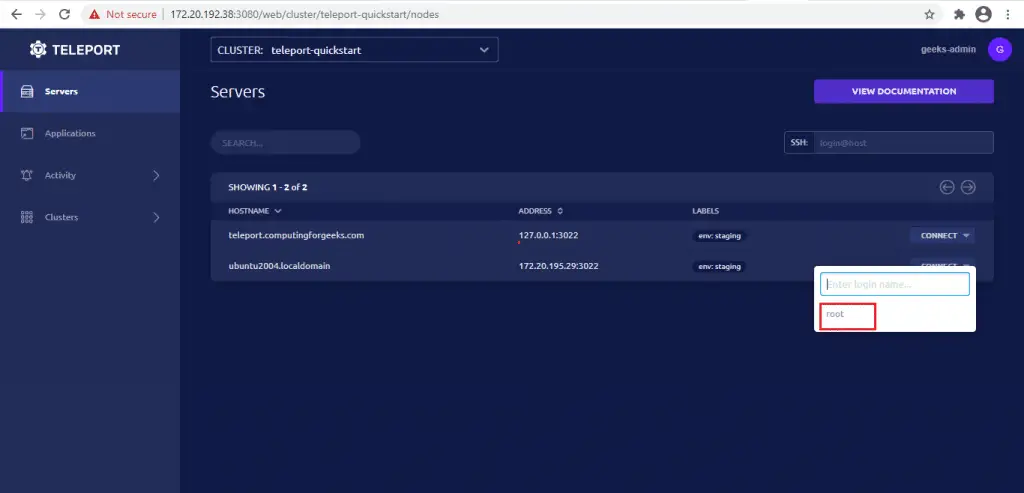This screenshot has height=493, width=1024.
Task: Click the Applications sidebar icon
Action: pos(27,133)
